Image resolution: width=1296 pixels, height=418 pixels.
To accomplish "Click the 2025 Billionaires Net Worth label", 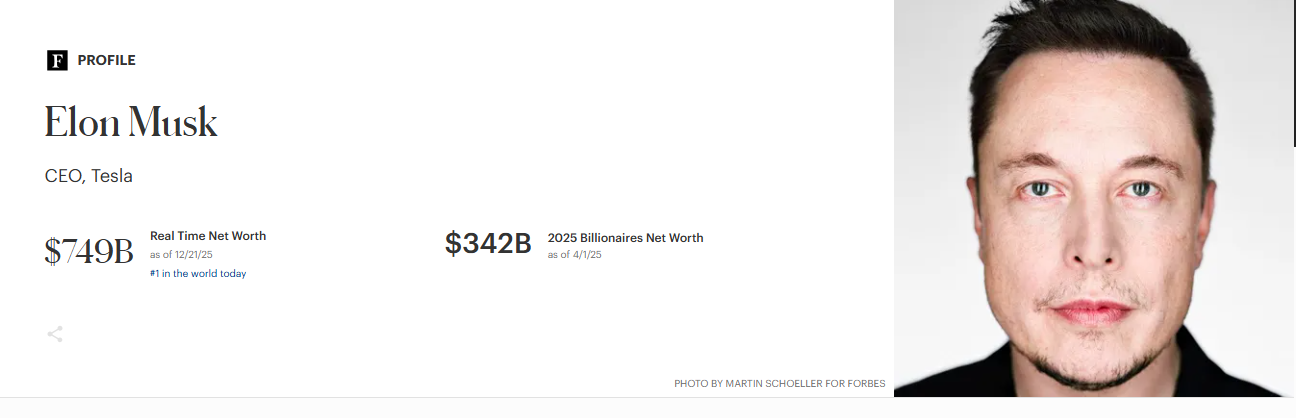I will tap(625, 238).
